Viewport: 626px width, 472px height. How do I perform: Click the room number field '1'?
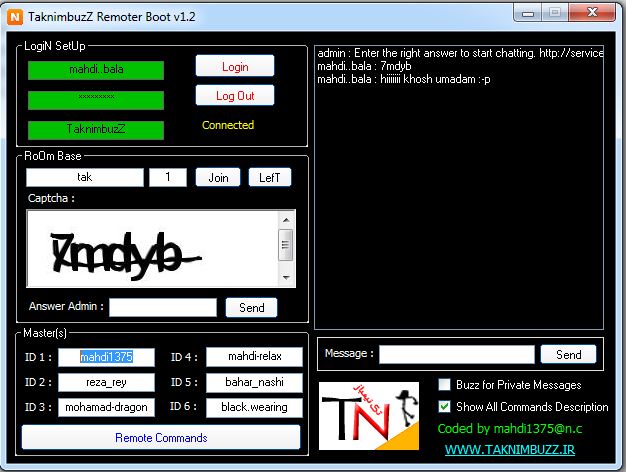pyautogui.click(x=168, y=177)
